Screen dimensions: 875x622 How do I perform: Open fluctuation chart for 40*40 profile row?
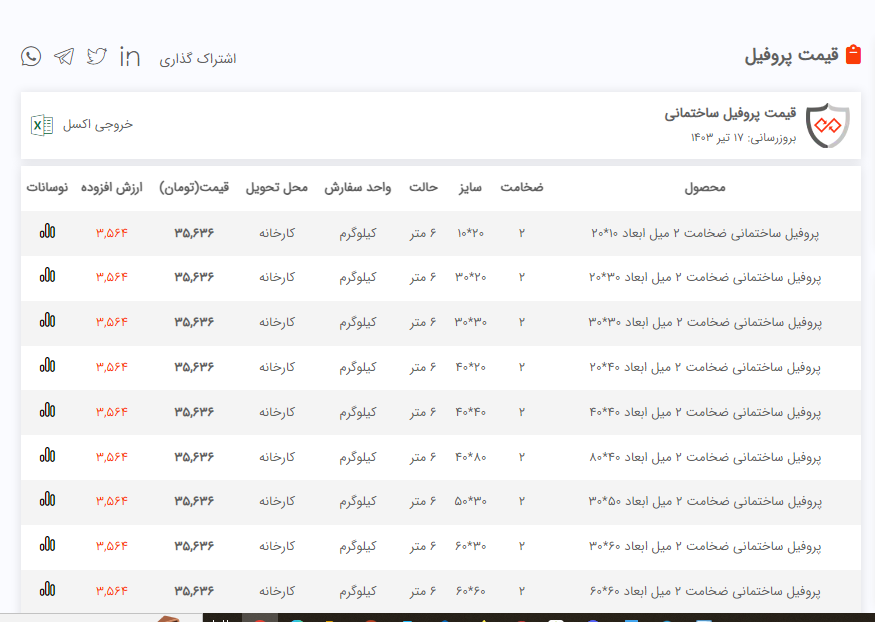(47, 411)
